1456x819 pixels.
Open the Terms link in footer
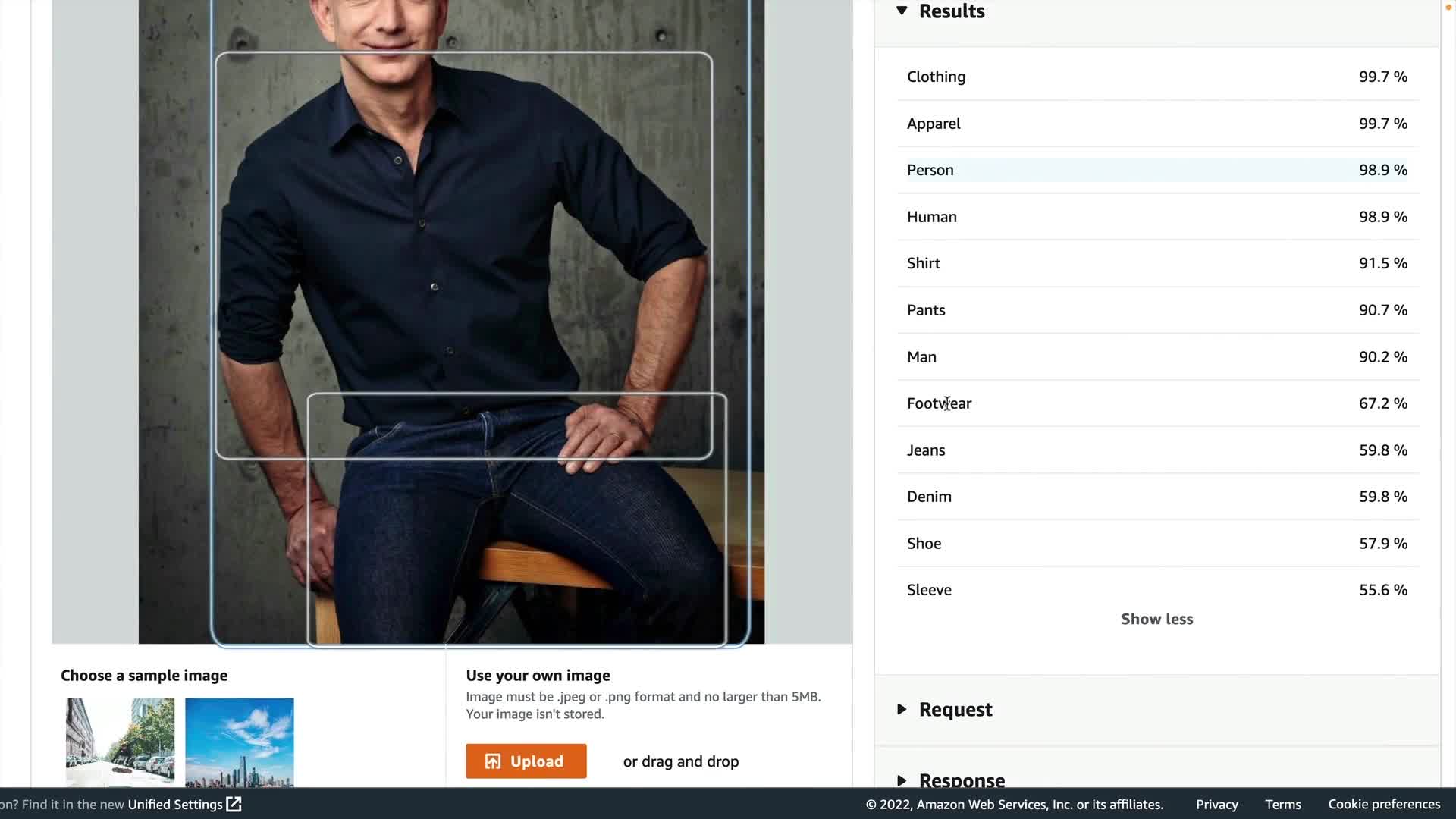pos(1282,805)
